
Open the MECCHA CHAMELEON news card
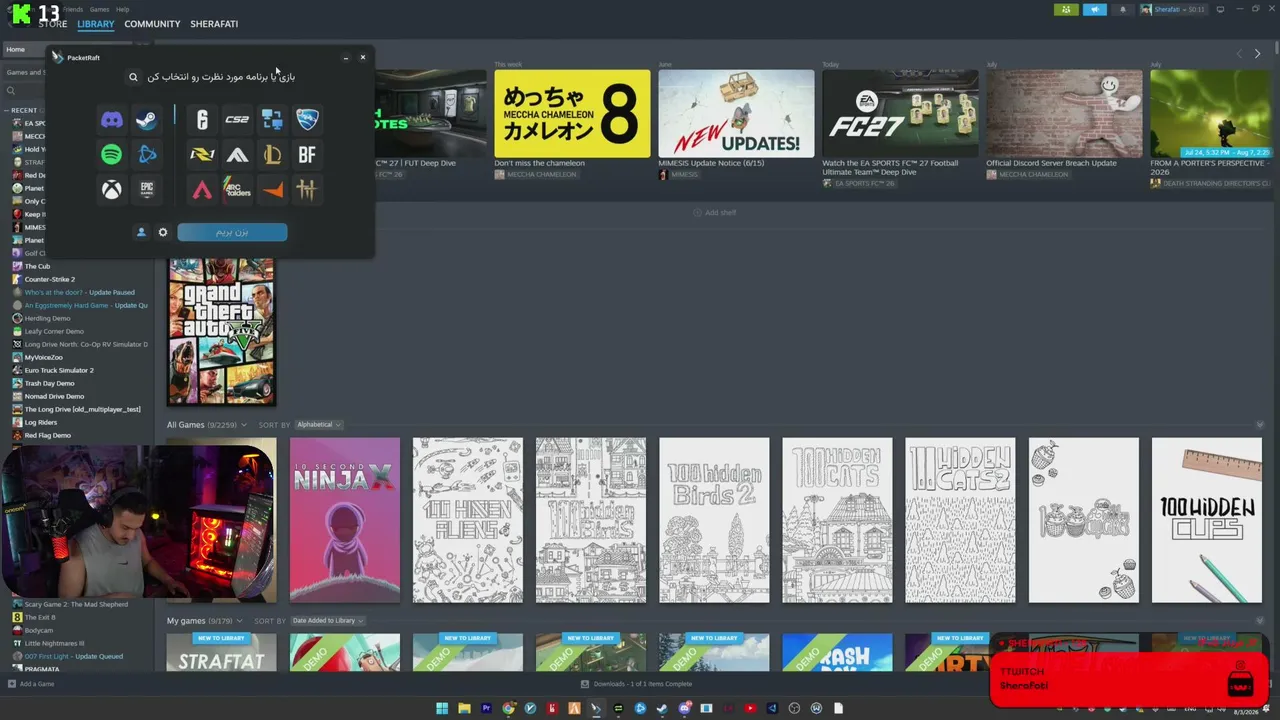coord(572,113)
